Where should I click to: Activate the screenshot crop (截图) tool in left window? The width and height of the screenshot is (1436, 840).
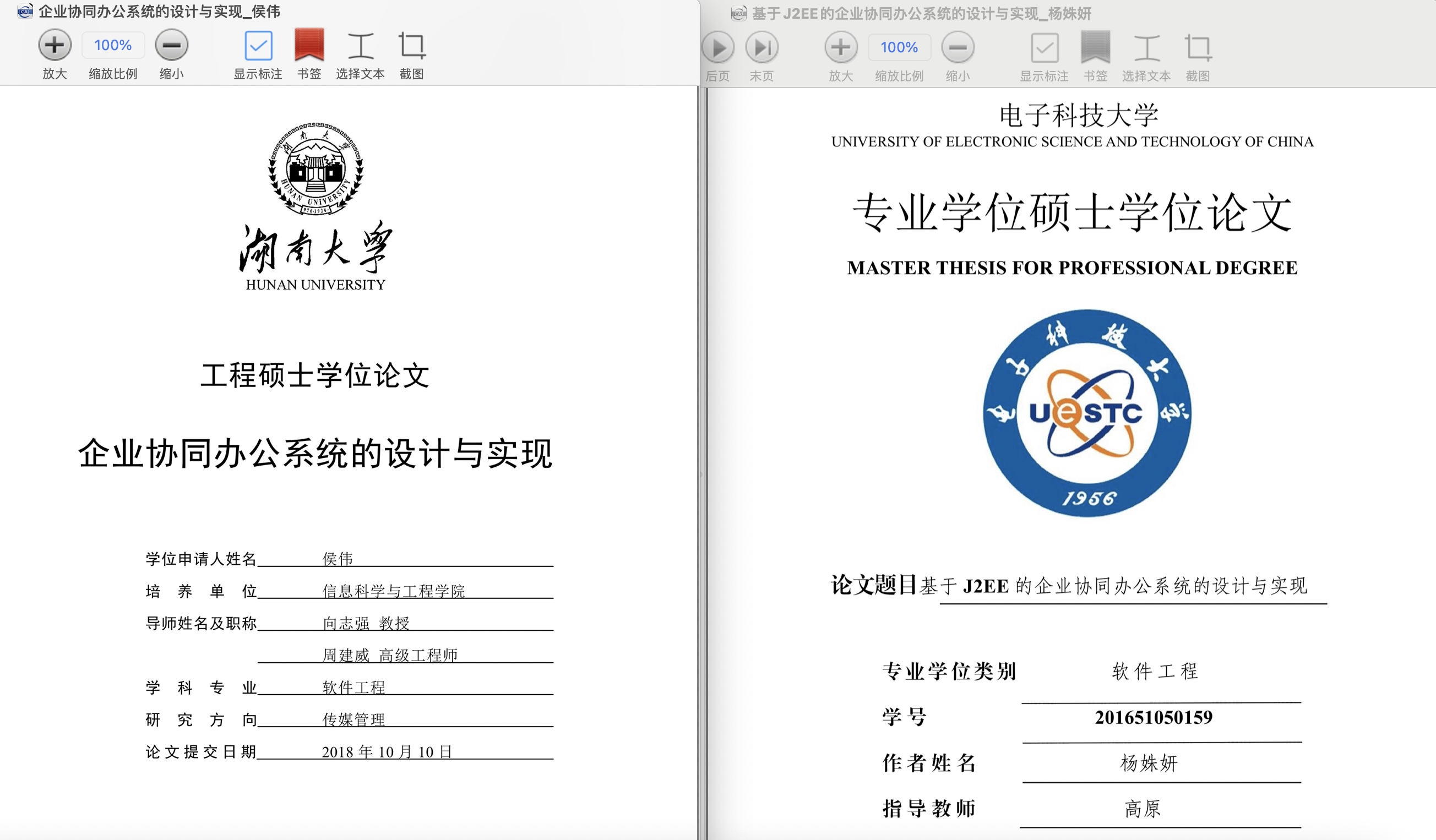[x=411, y=46]
